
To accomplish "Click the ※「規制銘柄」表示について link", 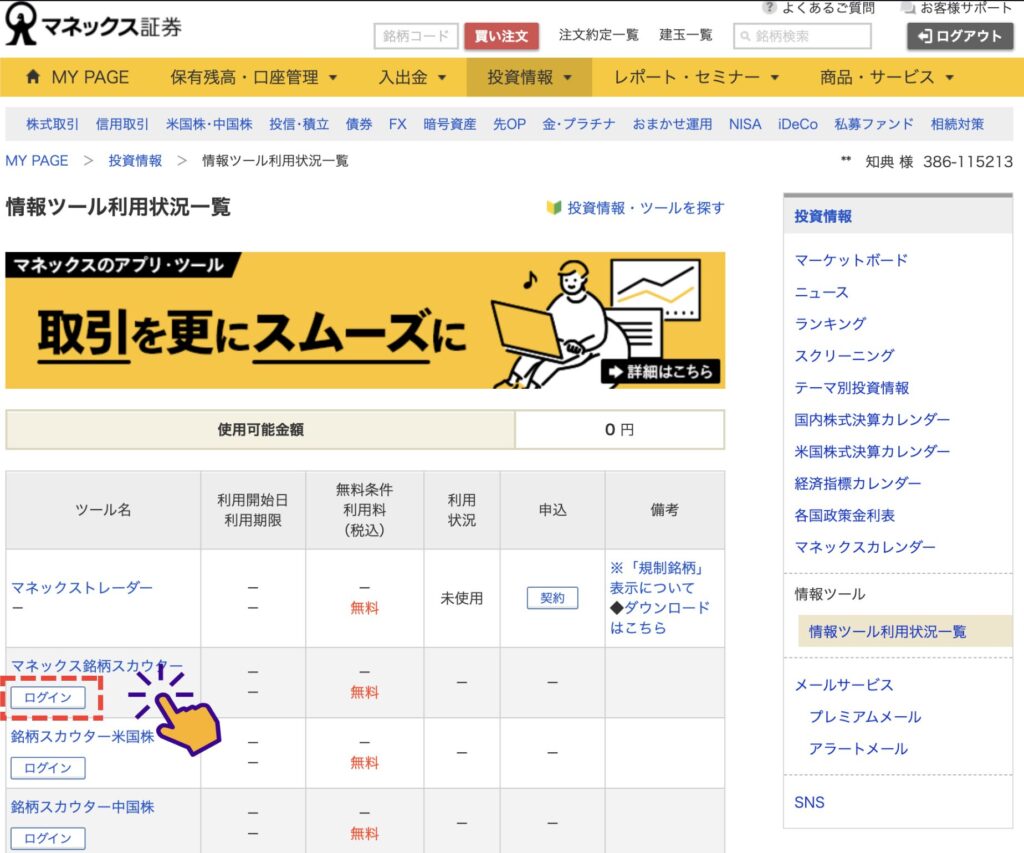I will (656, 577).
